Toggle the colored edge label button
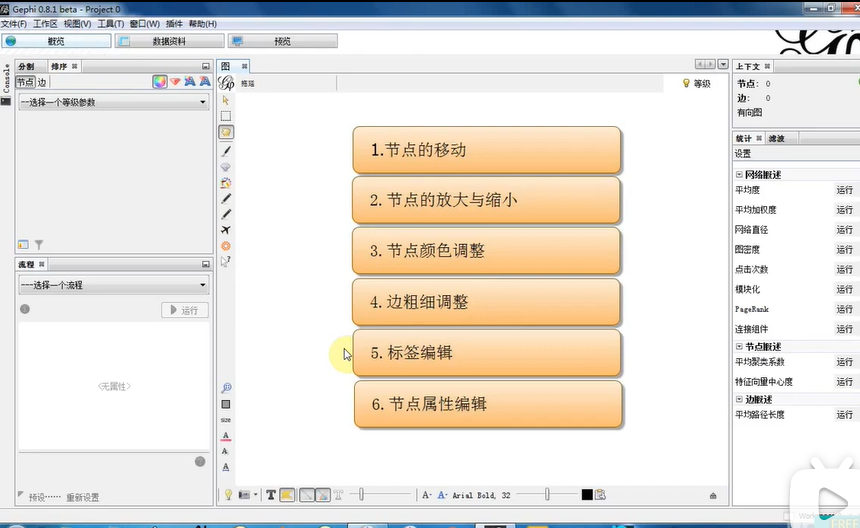Viewport: 860px width, 528px height. click(323, 495)
